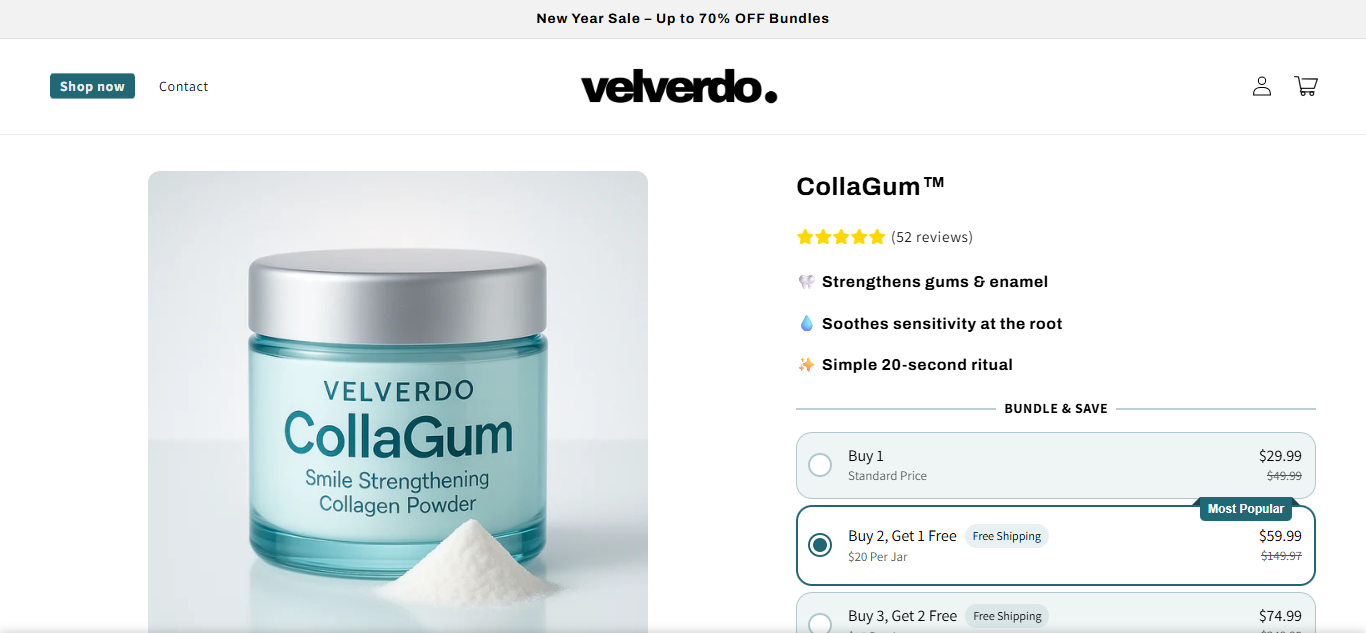Click the Most Popular badge
This screenshot has height=633, width=1366.
(1246, 509)
